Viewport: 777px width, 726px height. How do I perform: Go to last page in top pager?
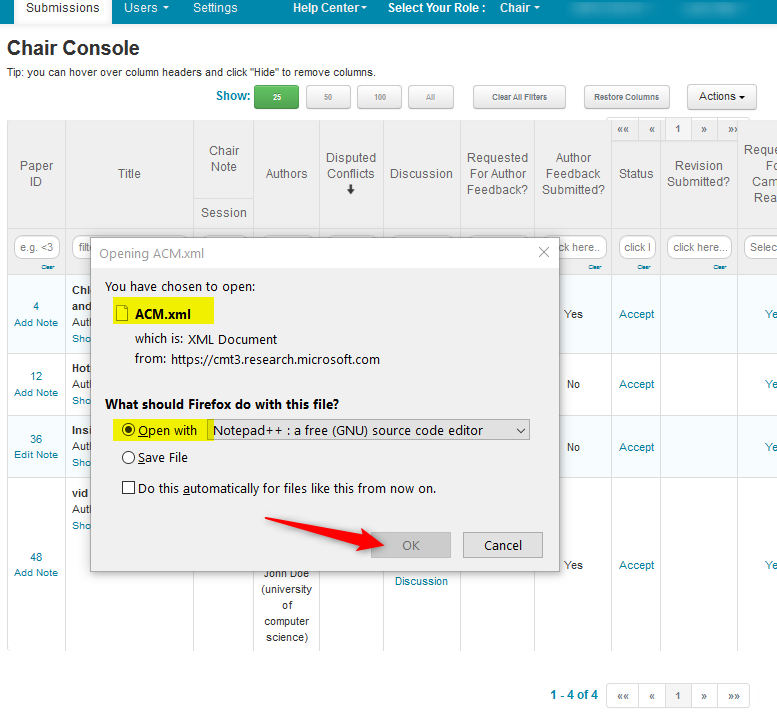pos(733,129)
